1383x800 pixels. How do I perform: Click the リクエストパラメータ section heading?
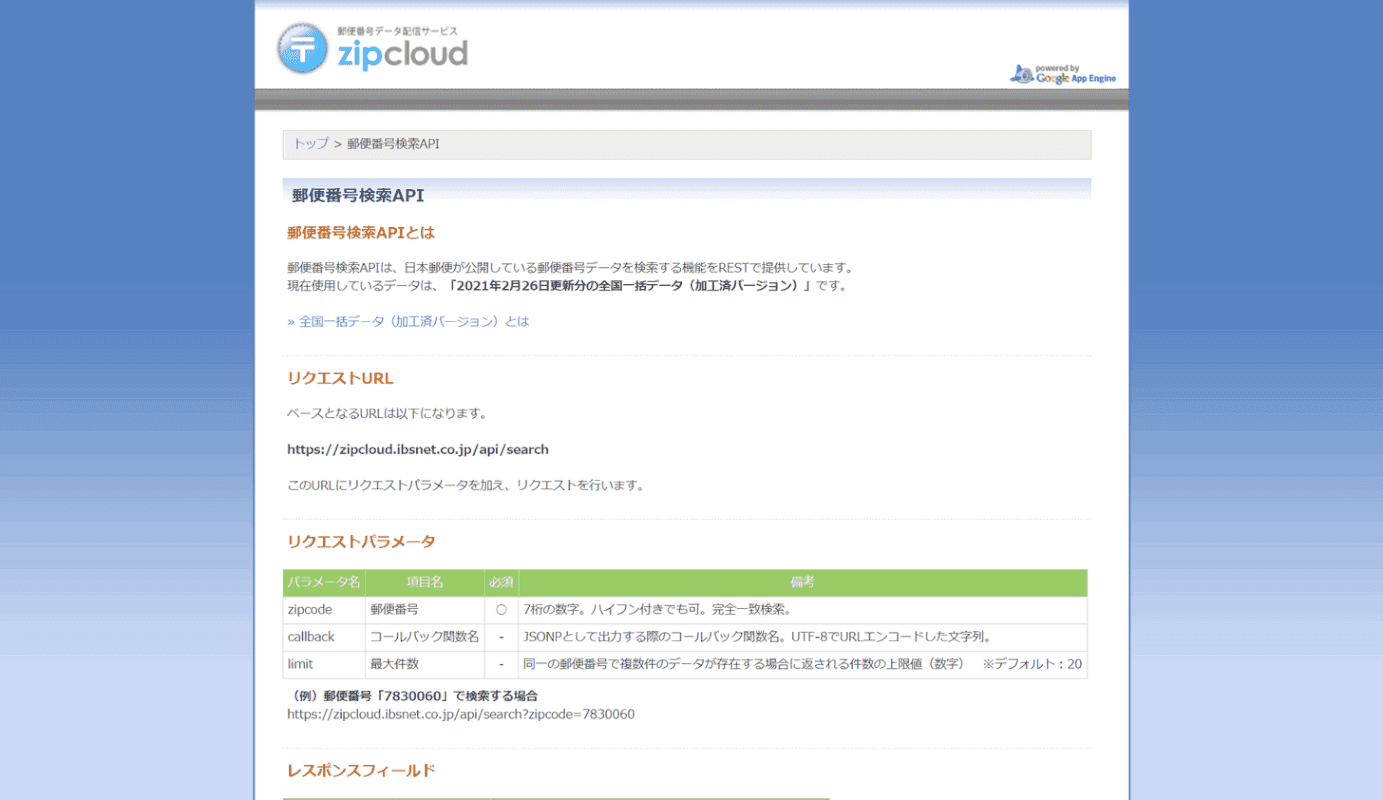[361, 542]
